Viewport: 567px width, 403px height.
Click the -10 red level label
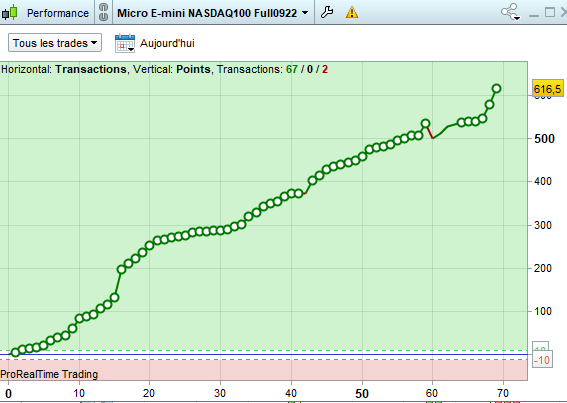pyautogui.click(x=542, y=360)
